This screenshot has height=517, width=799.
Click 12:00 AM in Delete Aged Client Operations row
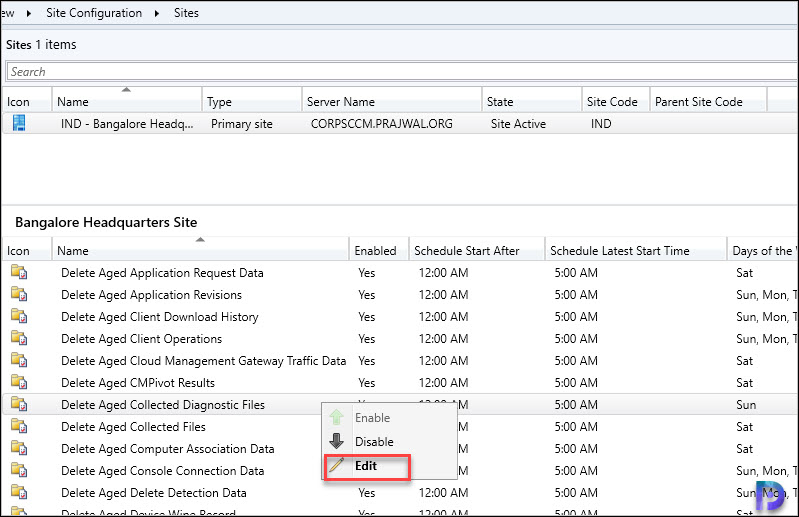click(x=443, y=339)
